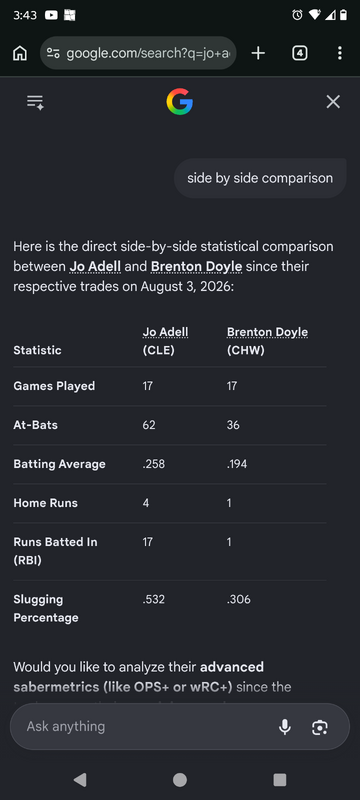Close AI Mode with the X button

(x=333, y=102)
